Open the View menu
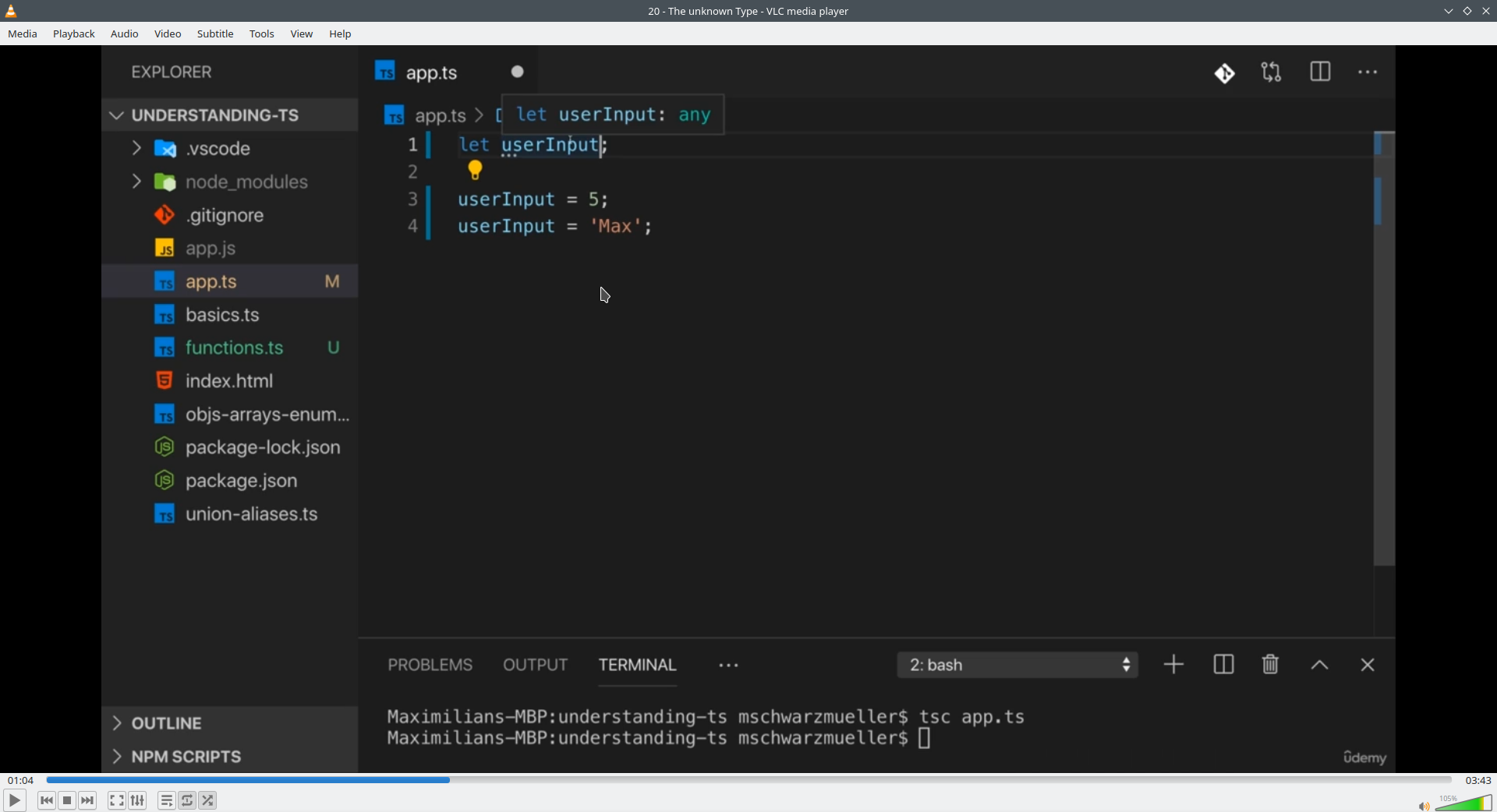Screen dimensions: 1497x812 tap(302, 34)
